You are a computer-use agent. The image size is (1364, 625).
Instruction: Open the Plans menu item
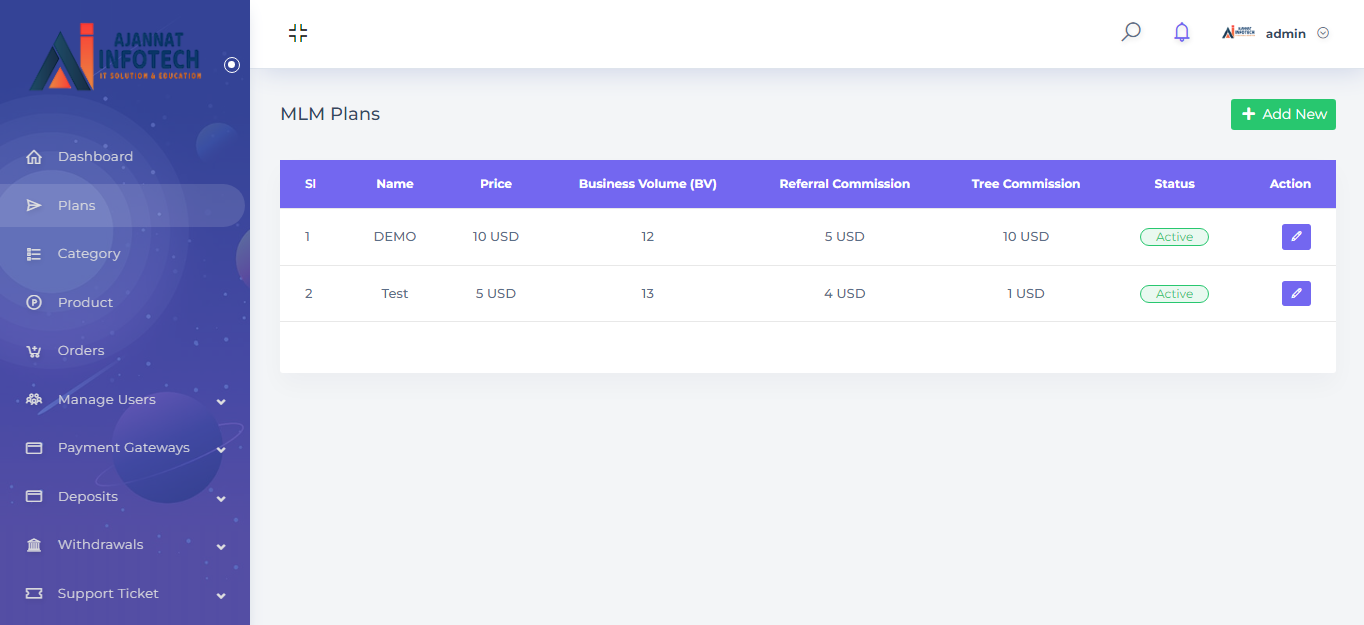77,206
